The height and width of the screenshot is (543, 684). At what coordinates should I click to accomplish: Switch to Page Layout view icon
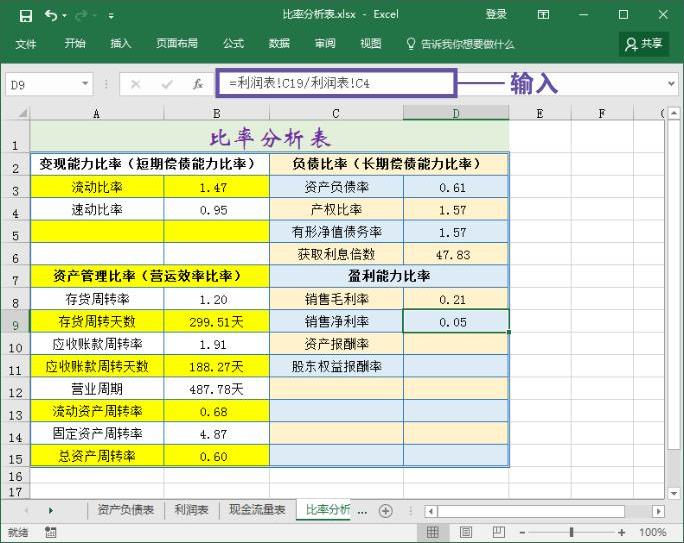click(x=465, y=532)
